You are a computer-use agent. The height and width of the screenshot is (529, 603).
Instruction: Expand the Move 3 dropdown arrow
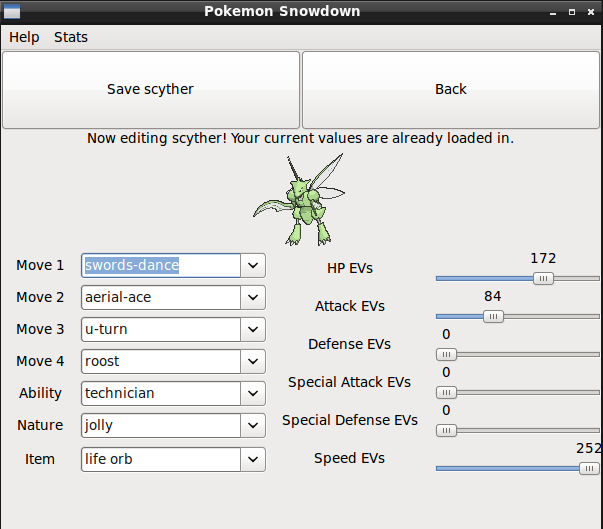[x=253, y=329]
